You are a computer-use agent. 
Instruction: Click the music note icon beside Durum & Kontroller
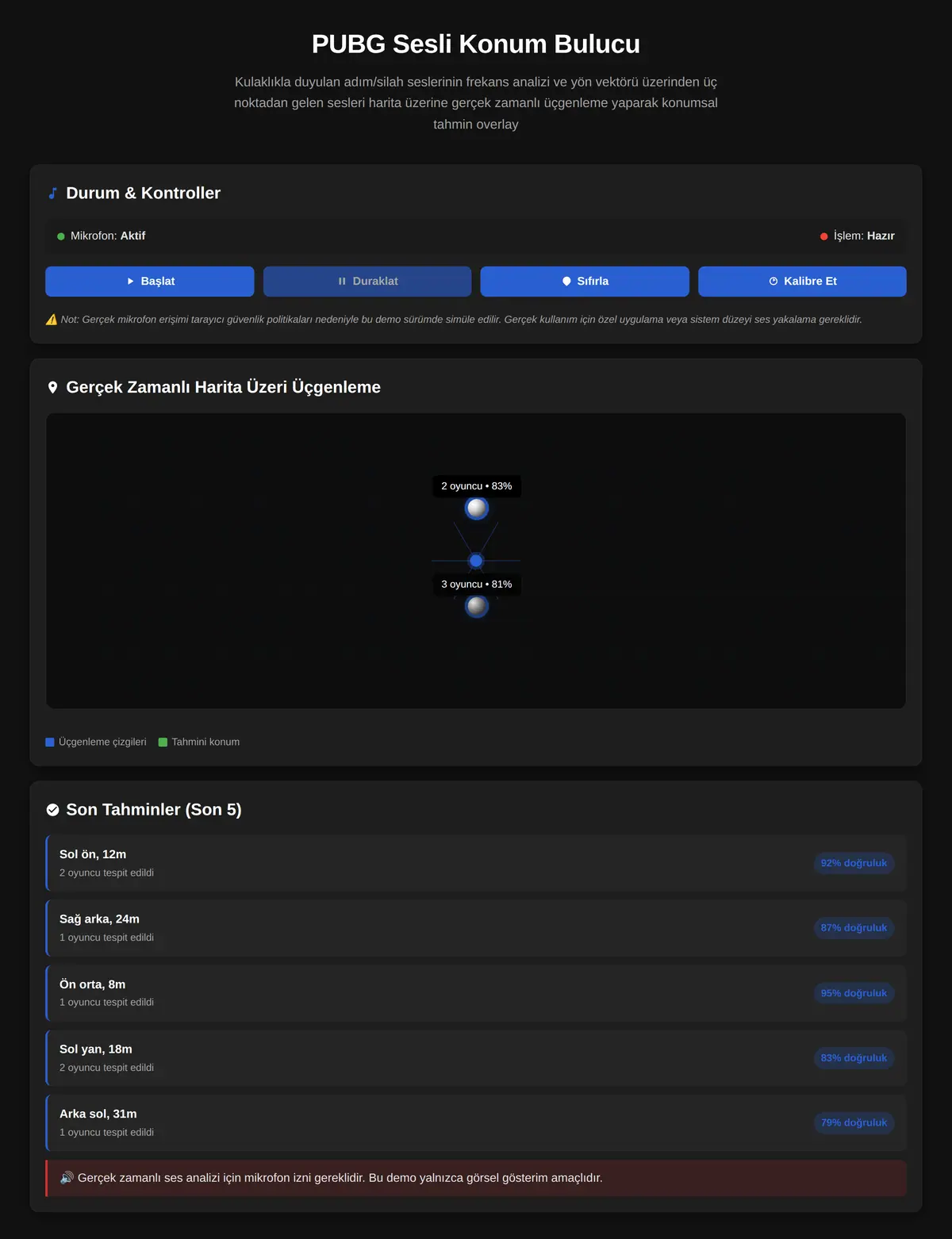tap(52, 193)
